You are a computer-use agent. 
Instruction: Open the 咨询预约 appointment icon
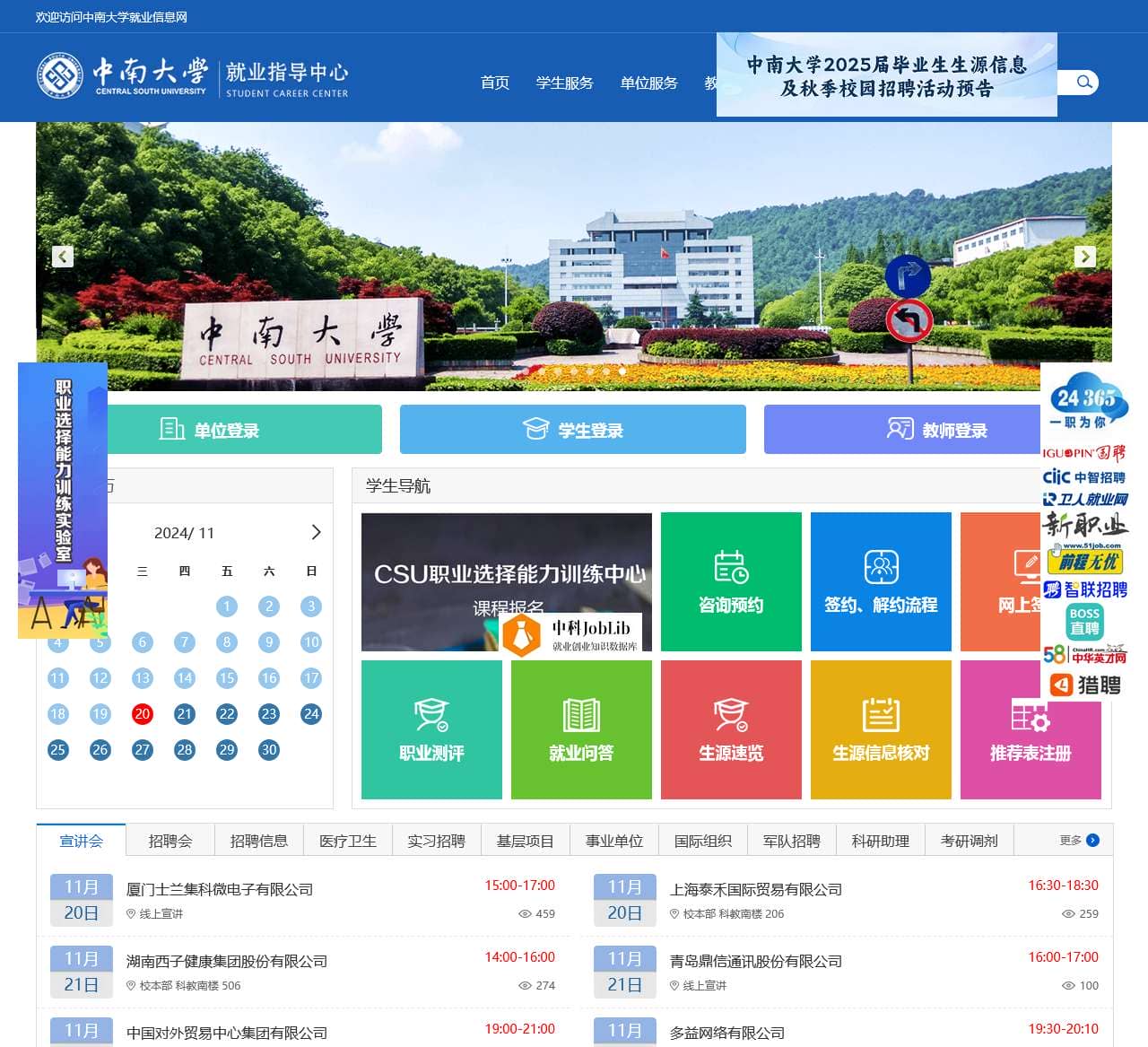(x=731, y=580)
